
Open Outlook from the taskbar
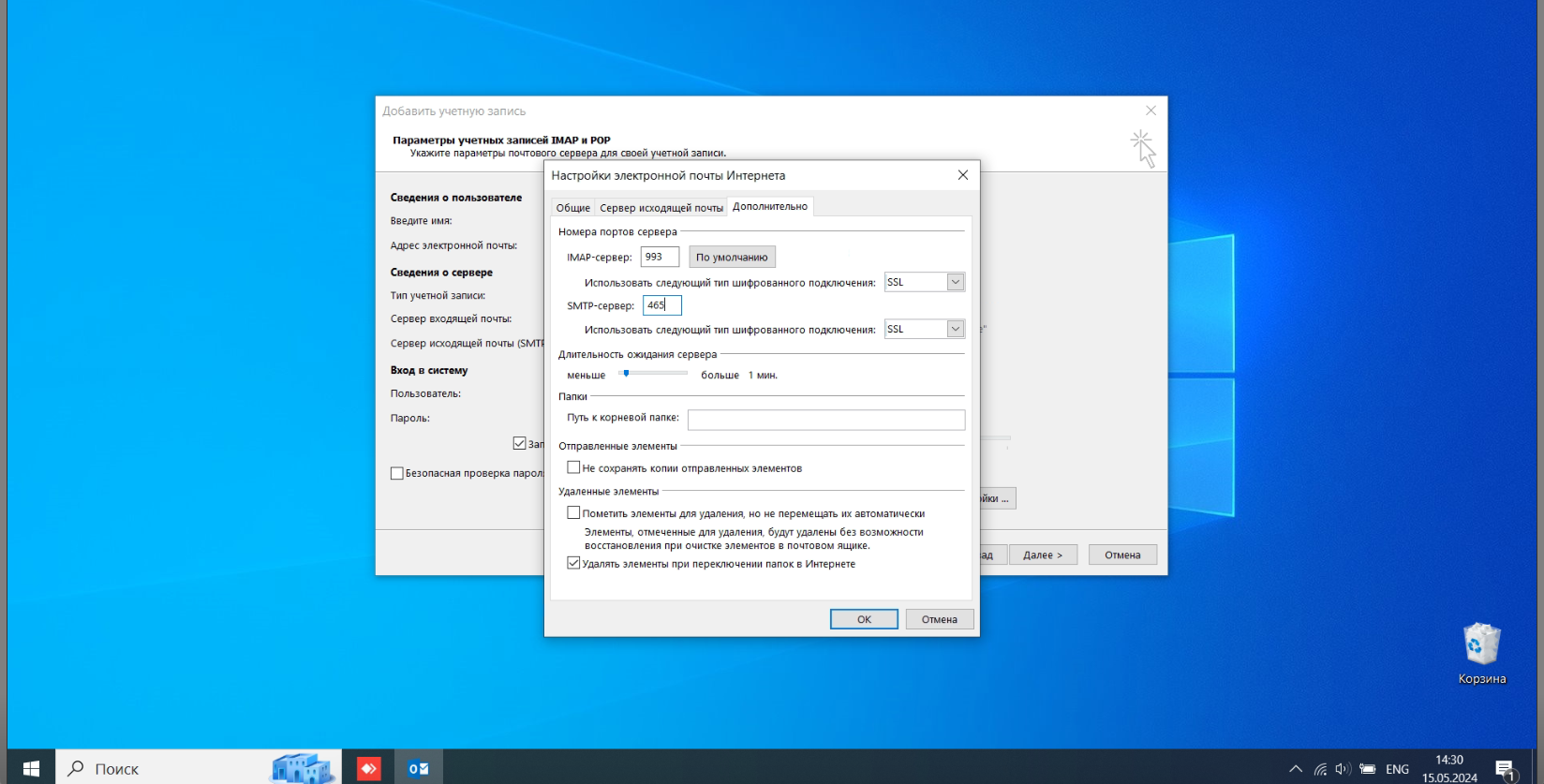[418, 768]
